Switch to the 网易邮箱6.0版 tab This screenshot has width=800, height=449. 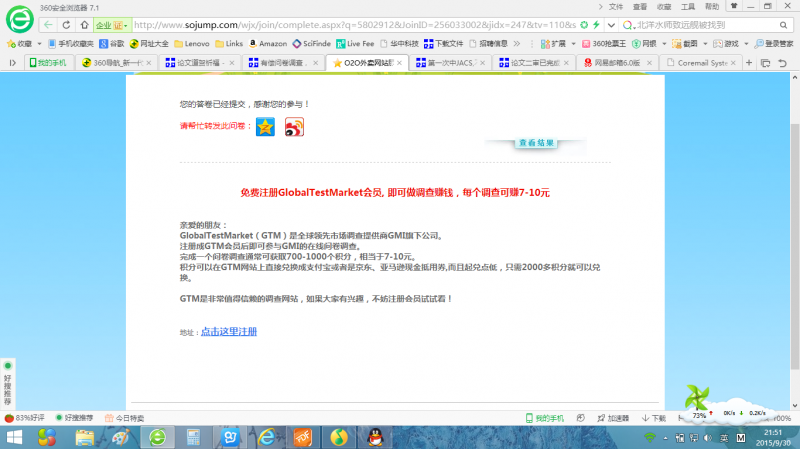(x=616, y=63)
